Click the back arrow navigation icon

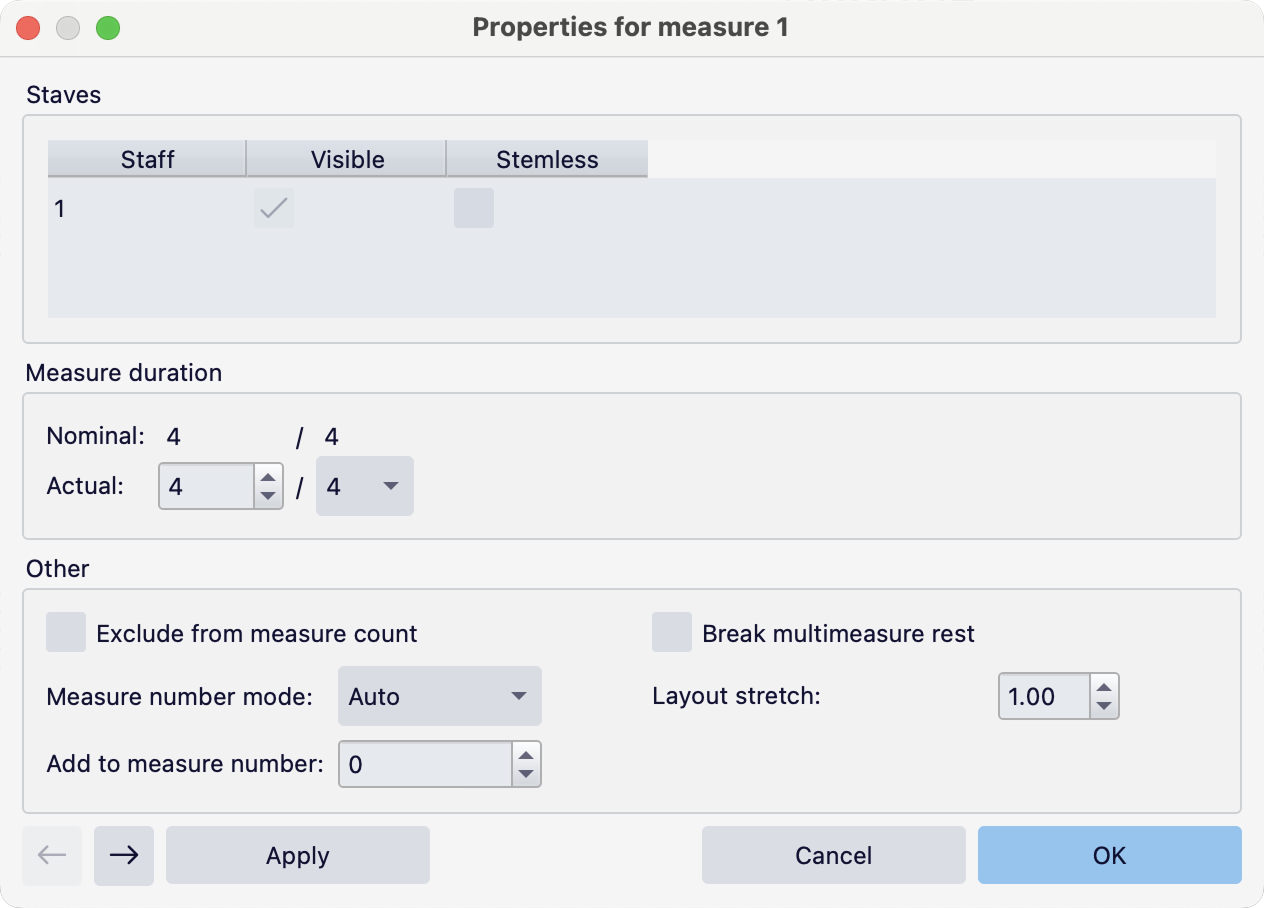pos(52,856)
